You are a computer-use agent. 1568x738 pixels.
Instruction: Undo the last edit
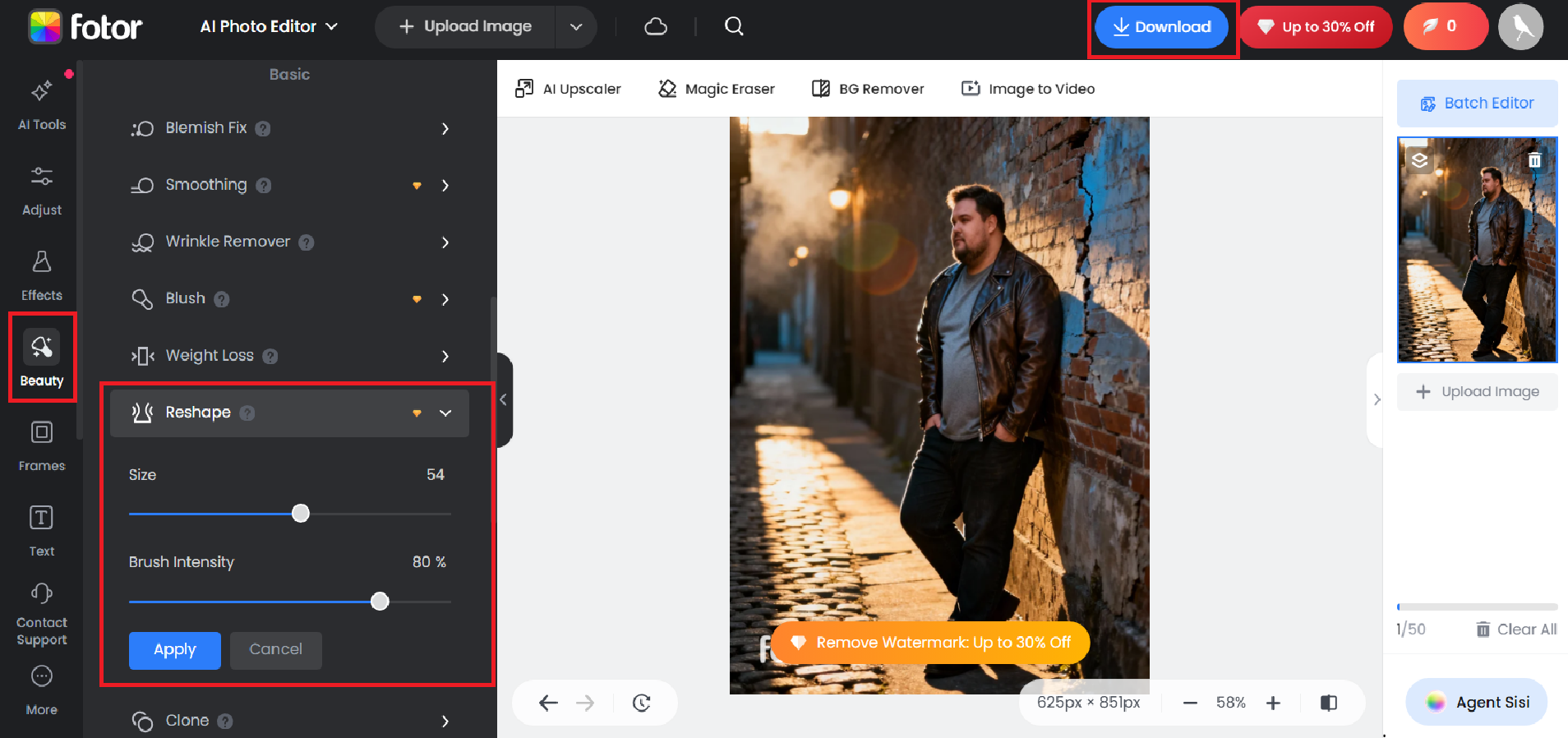pyautogui.click(x=548, y=703)
